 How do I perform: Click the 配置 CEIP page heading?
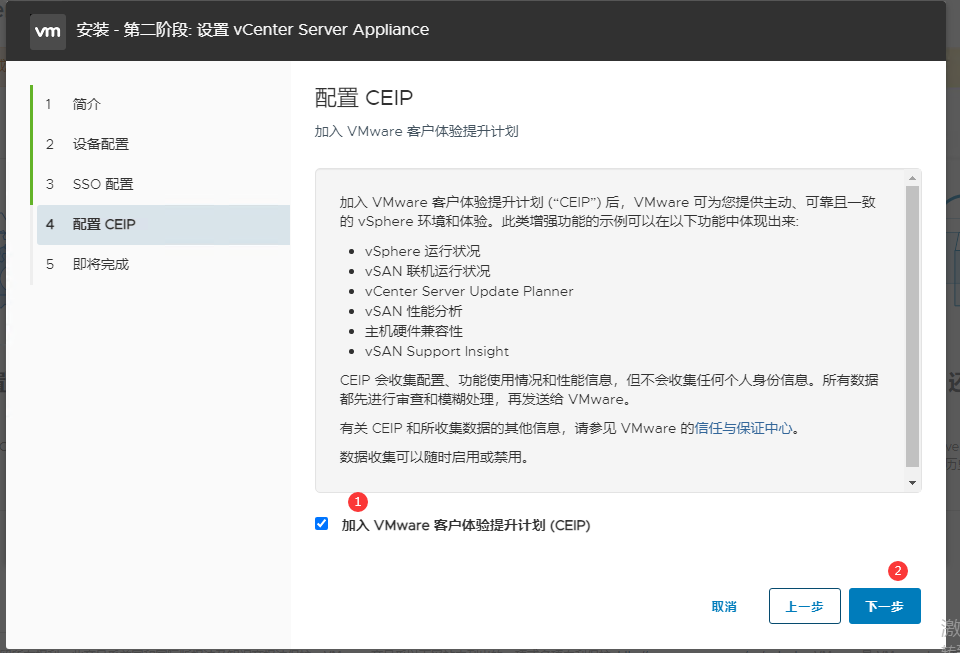tap(364, 97)
